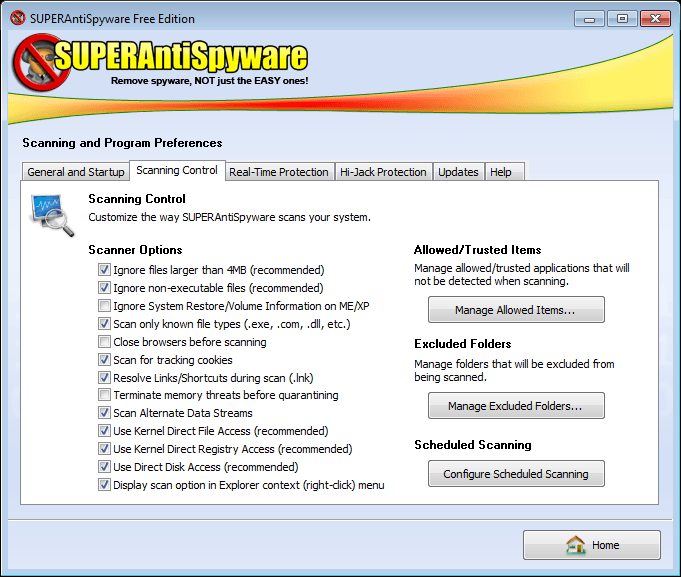Screen dimensions: 681x577
Task: Click the SUPERAntiSpyware logo banner icon
Action: (37, 64)
